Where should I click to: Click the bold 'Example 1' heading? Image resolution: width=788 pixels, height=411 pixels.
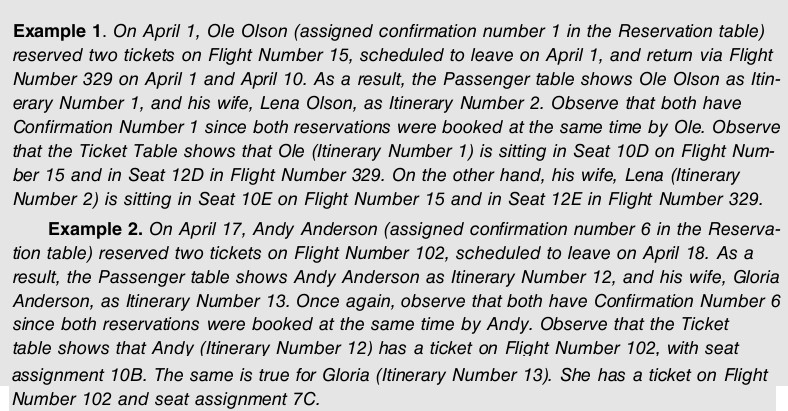(57, 31)
